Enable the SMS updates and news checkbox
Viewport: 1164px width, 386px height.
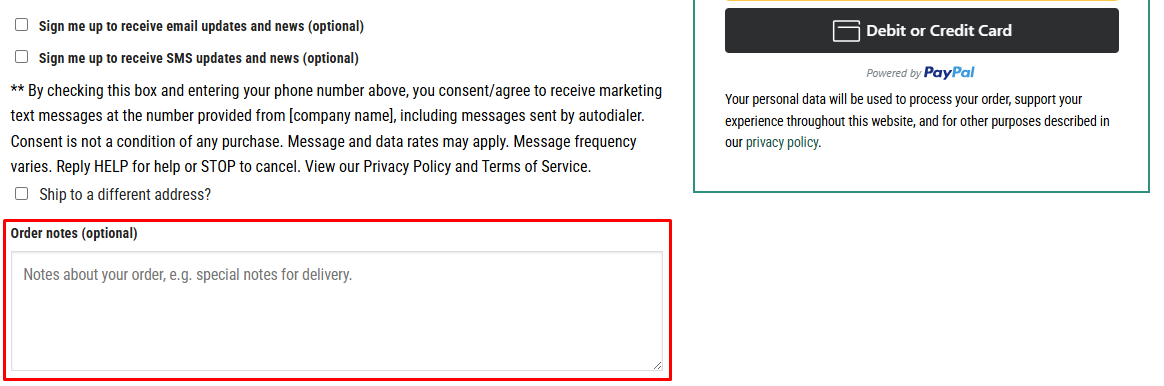[22, 56]
